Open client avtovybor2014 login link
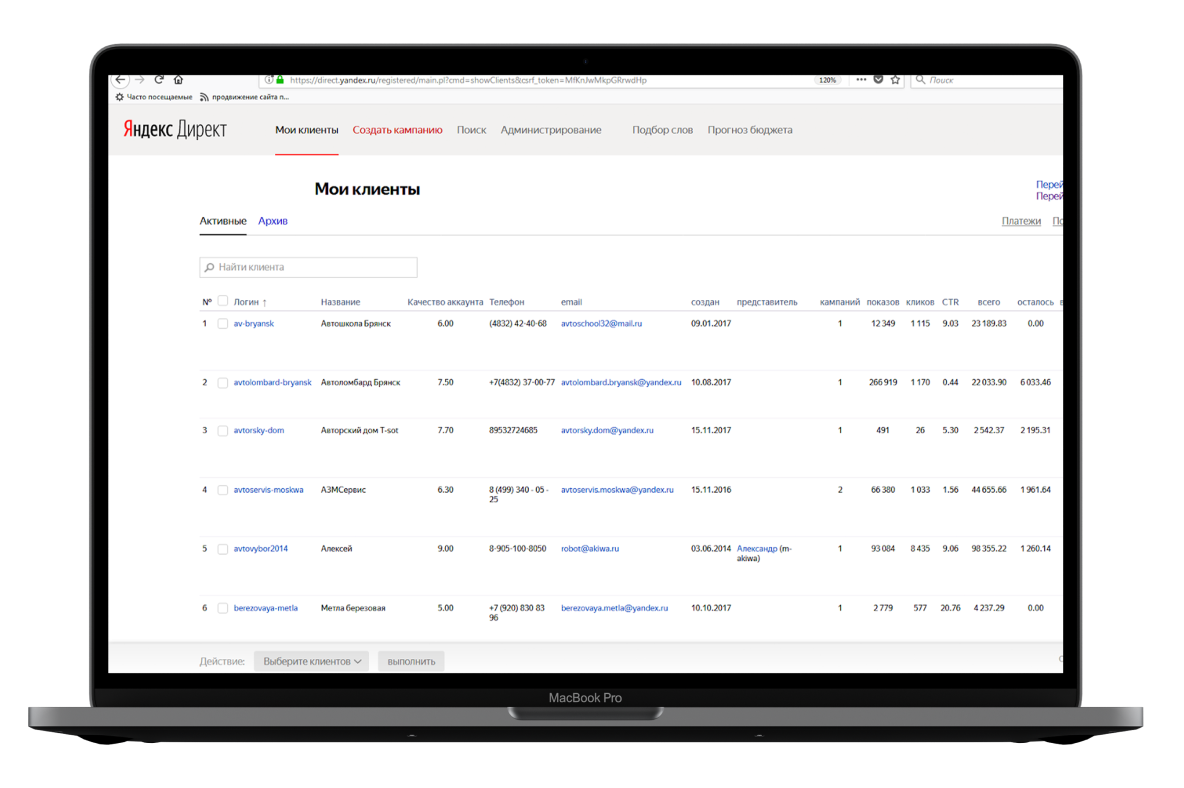1184x788 pixels. 261,549
